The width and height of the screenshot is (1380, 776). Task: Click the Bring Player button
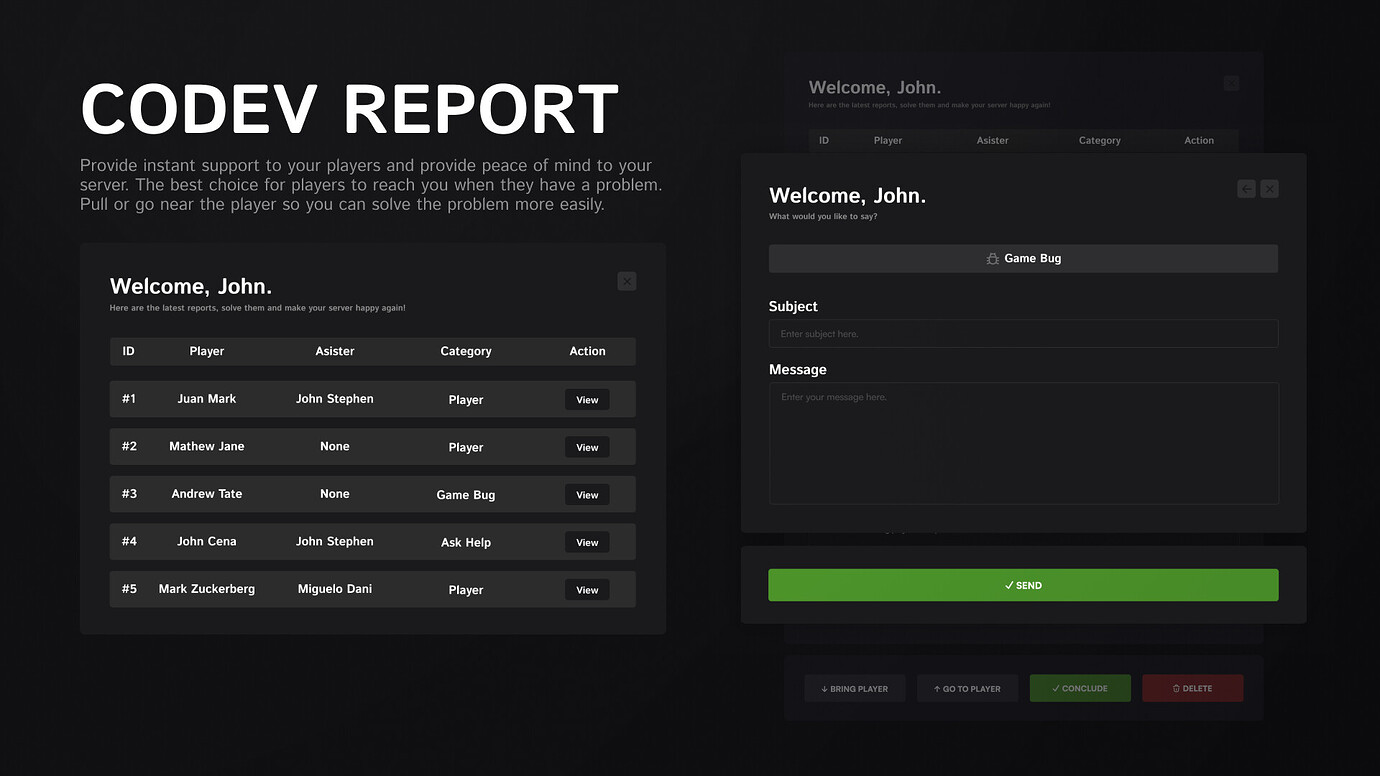(x=855, y=688)
